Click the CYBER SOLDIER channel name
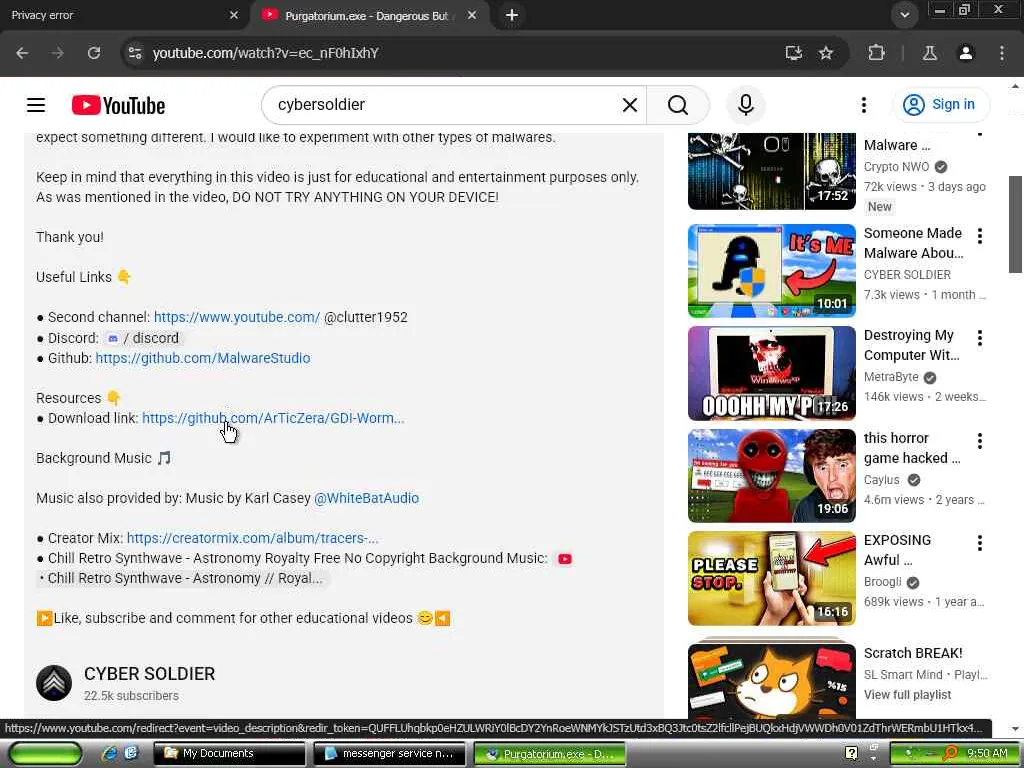This screenshot has width=1024, height=768. pos(150,674)
